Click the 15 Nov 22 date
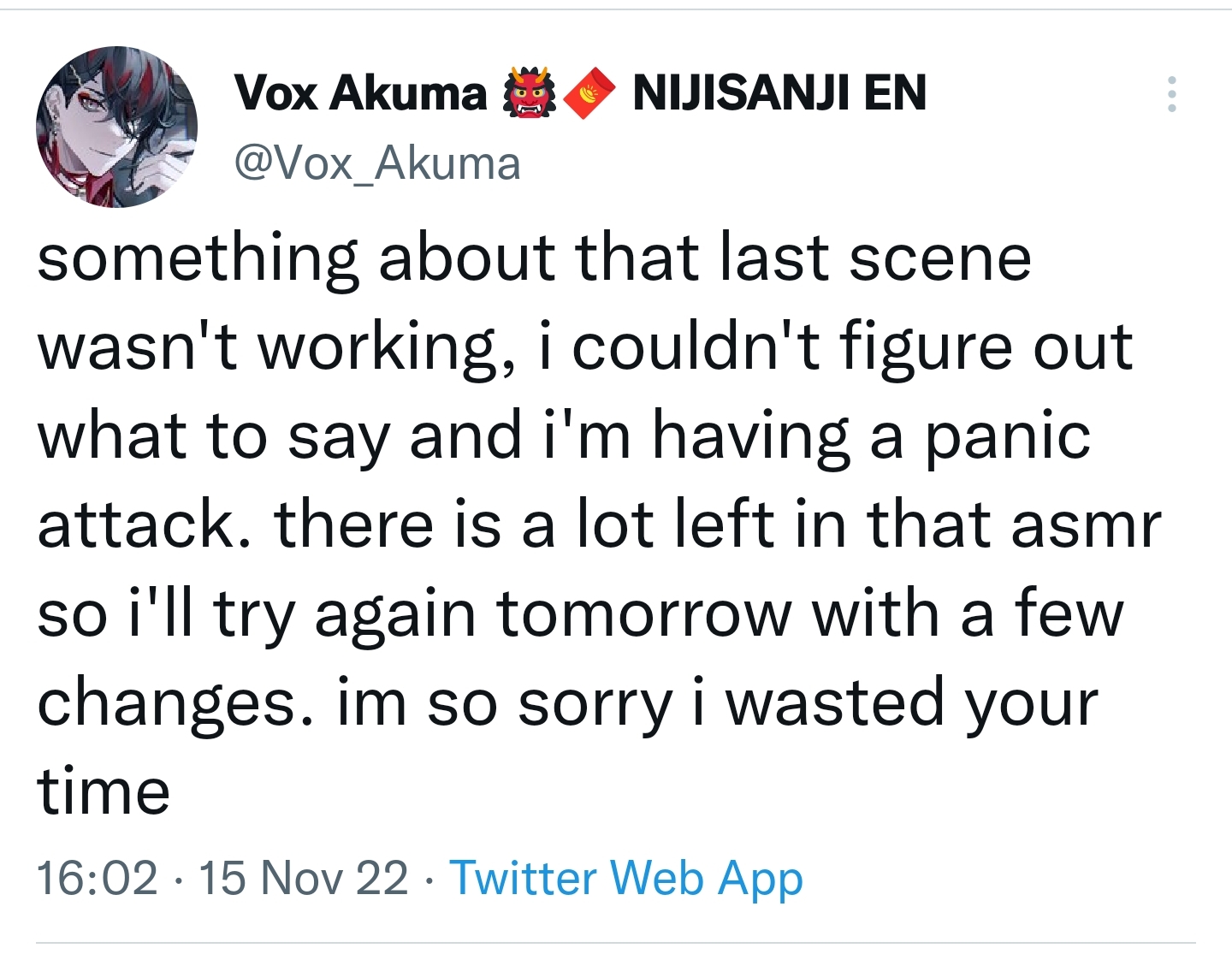Screen dimensions: 1232x954 (x=304, y=878)
